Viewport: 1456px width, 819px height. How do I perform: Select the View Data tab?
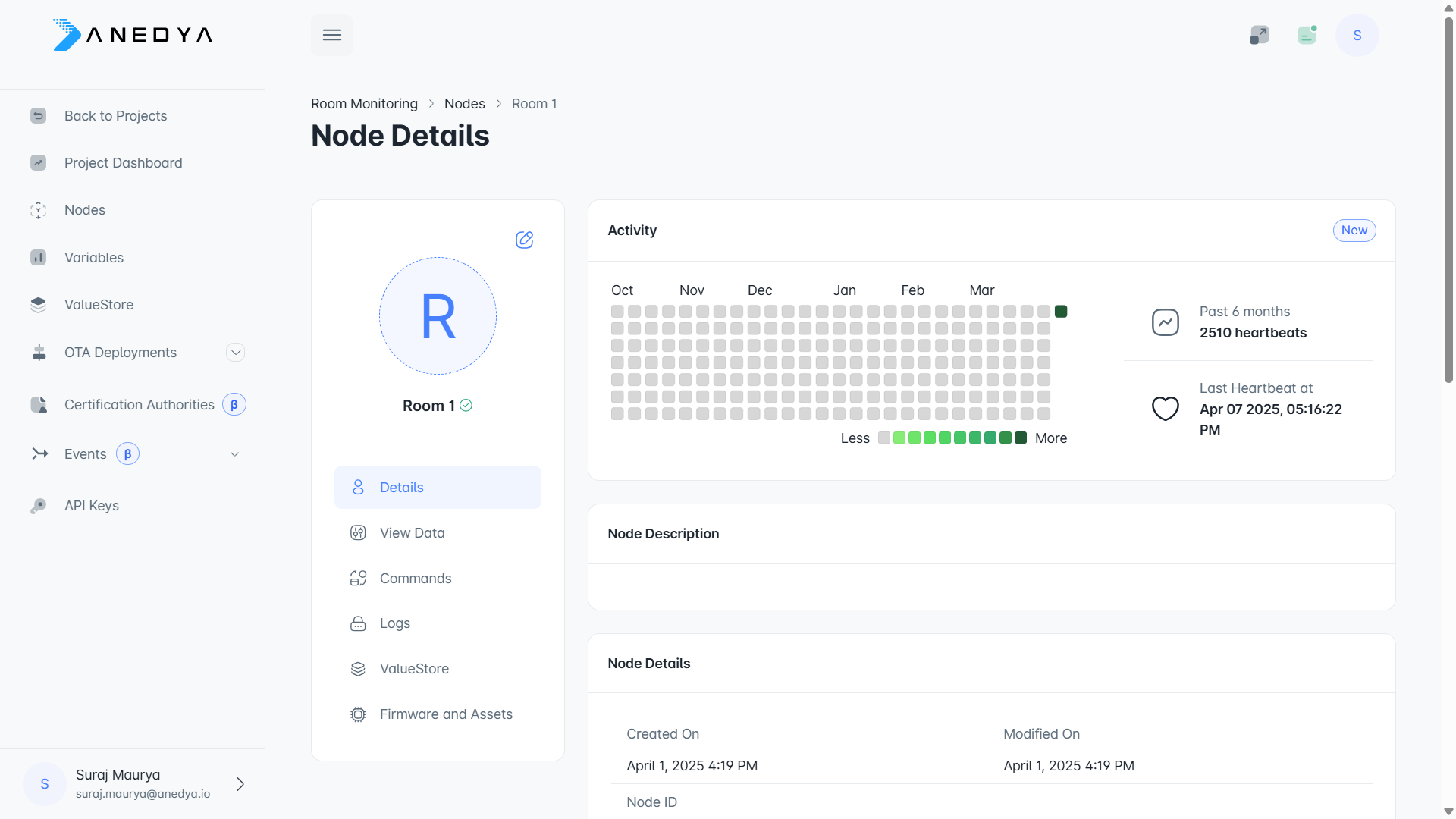tap(412, 532)
